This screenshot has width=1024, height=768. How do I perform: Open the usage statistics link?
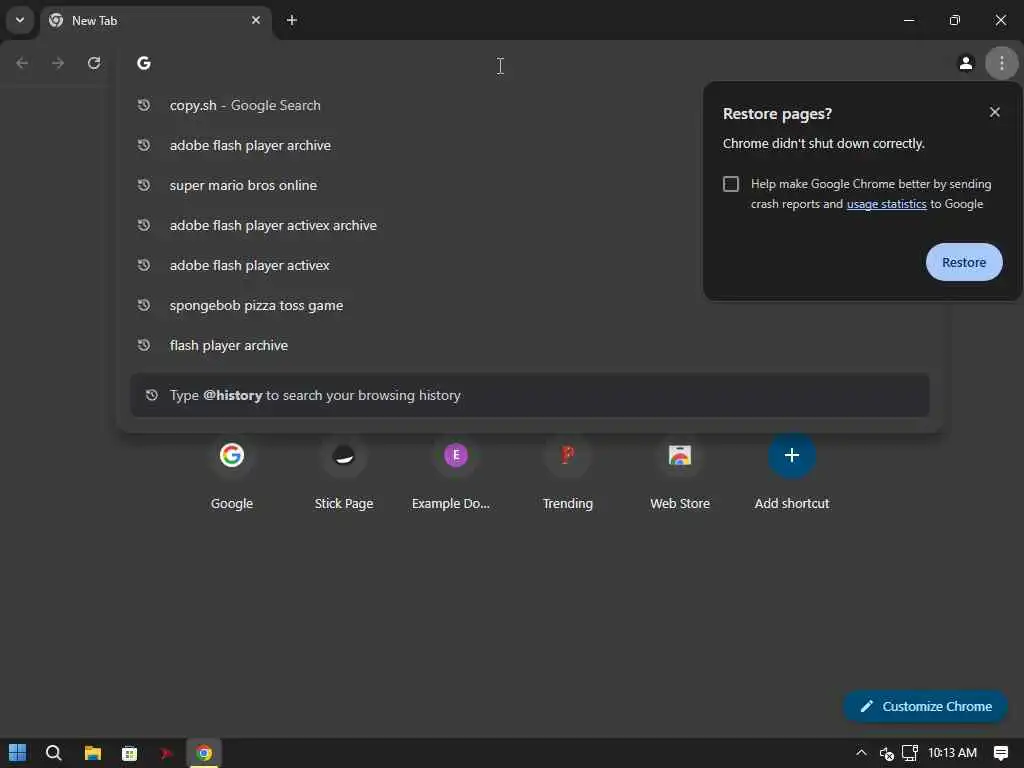pos(886,204)
